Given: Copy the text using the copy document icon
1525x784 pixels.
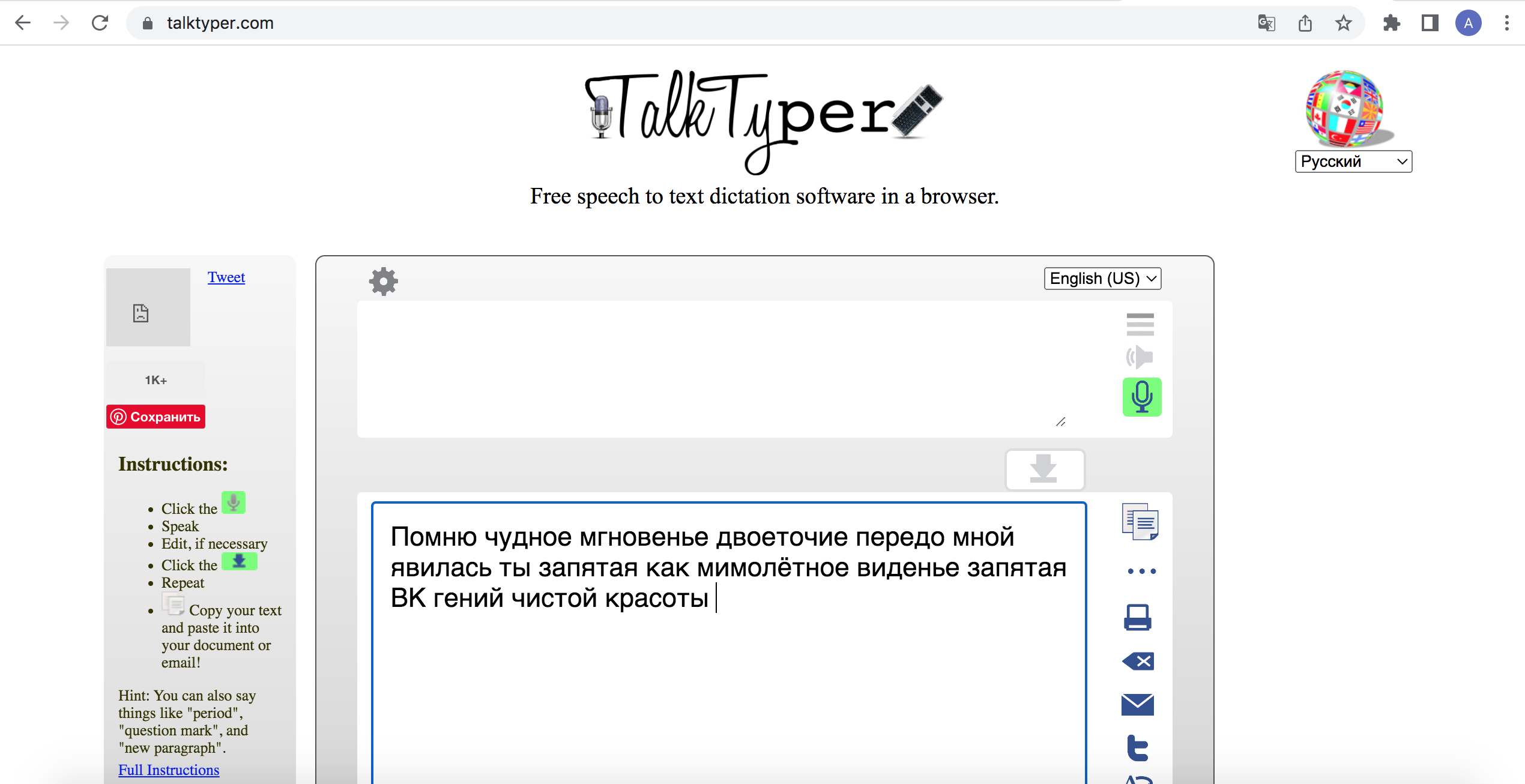Looking at the screenshot, I should (x=1140, y=521).
